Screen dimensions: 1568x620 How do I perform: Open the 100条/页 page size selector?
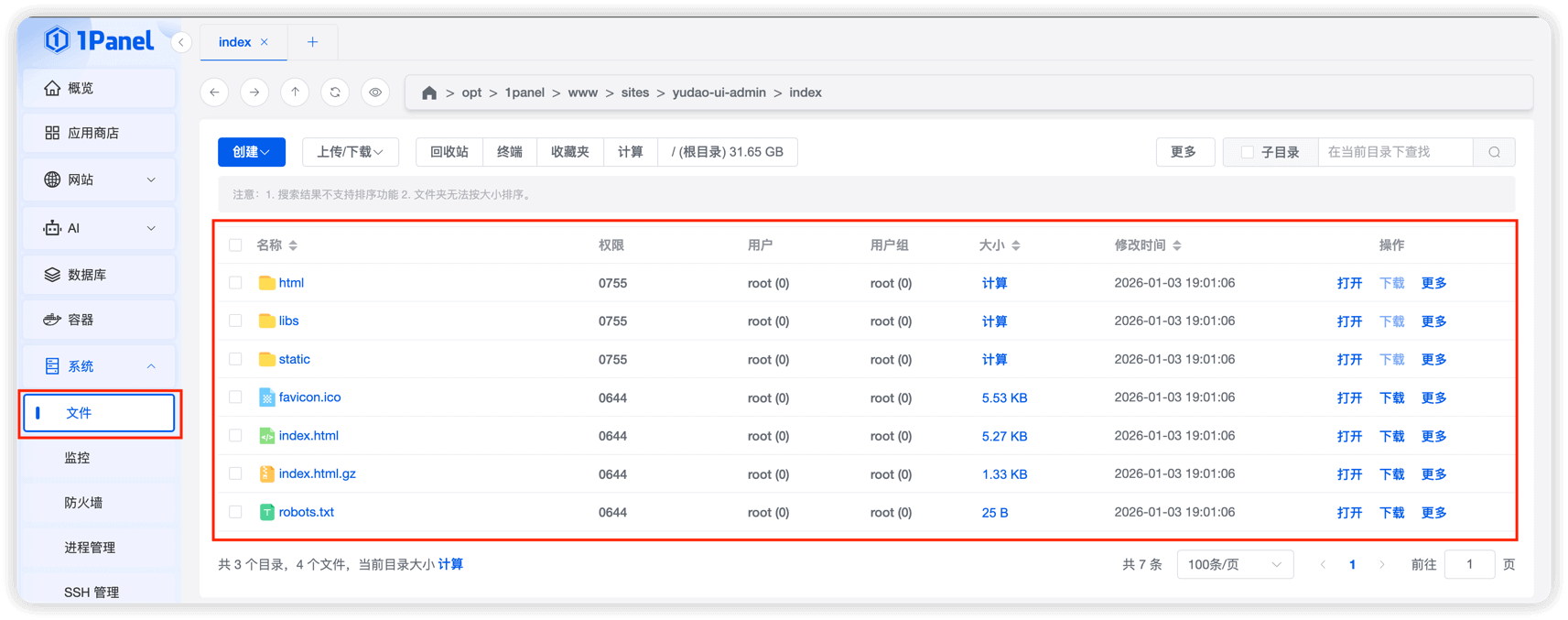[x=1234, y=565]
